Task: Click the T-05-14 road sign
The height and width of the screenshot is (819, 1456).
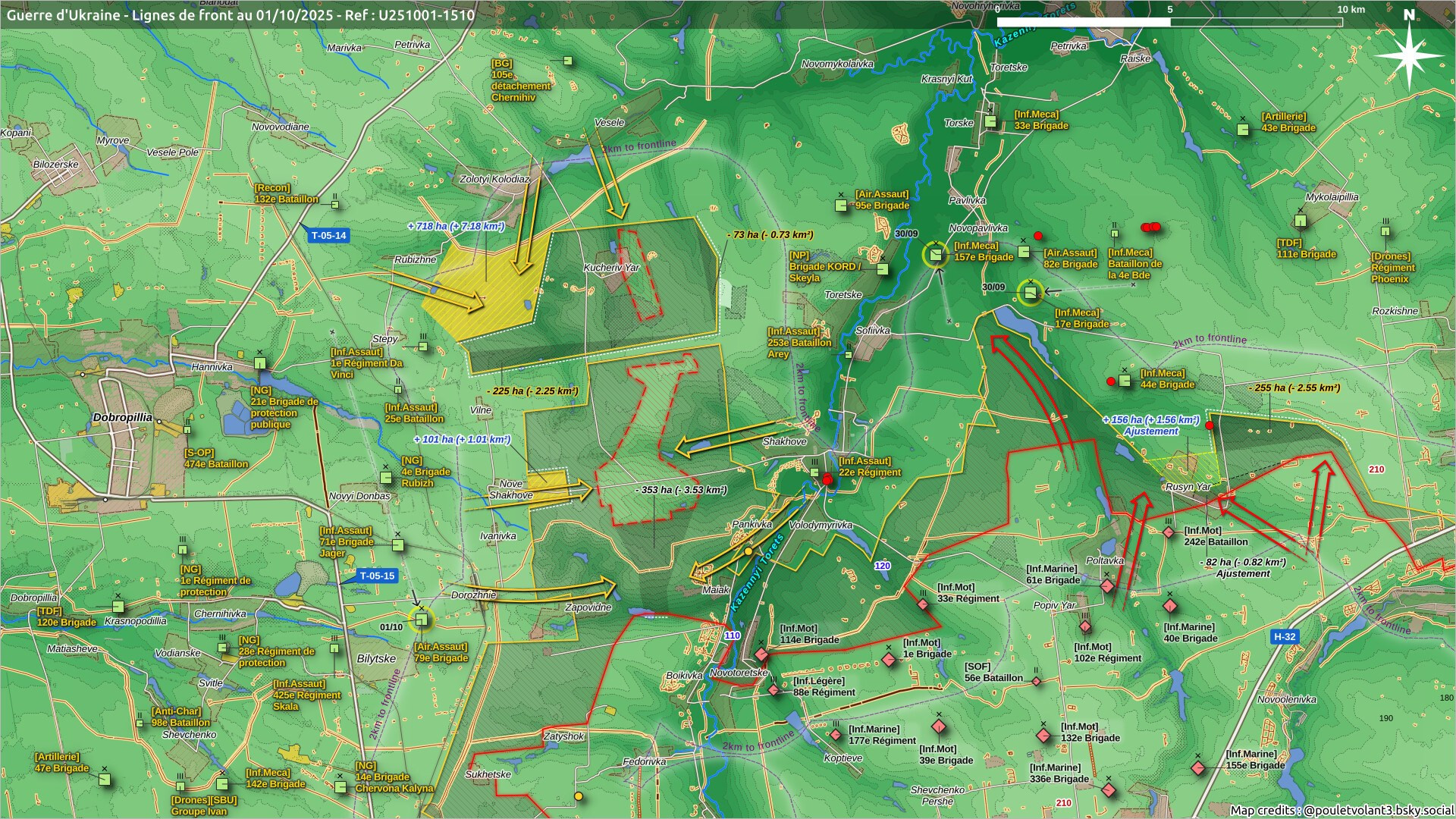Action: point(328,235)
